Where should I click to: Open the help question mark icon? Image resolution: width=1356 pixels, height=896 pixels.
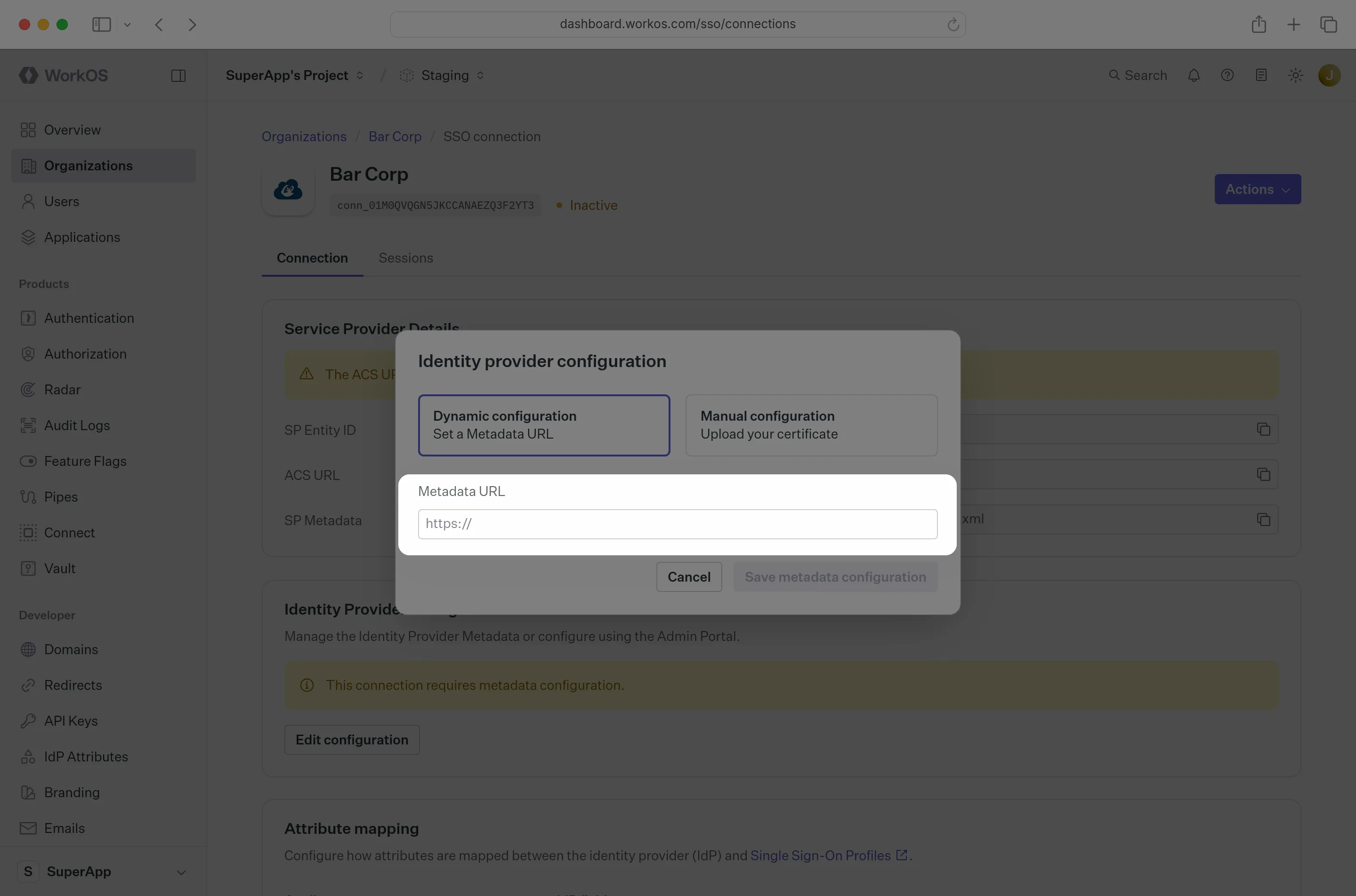tap(1227, 75)
